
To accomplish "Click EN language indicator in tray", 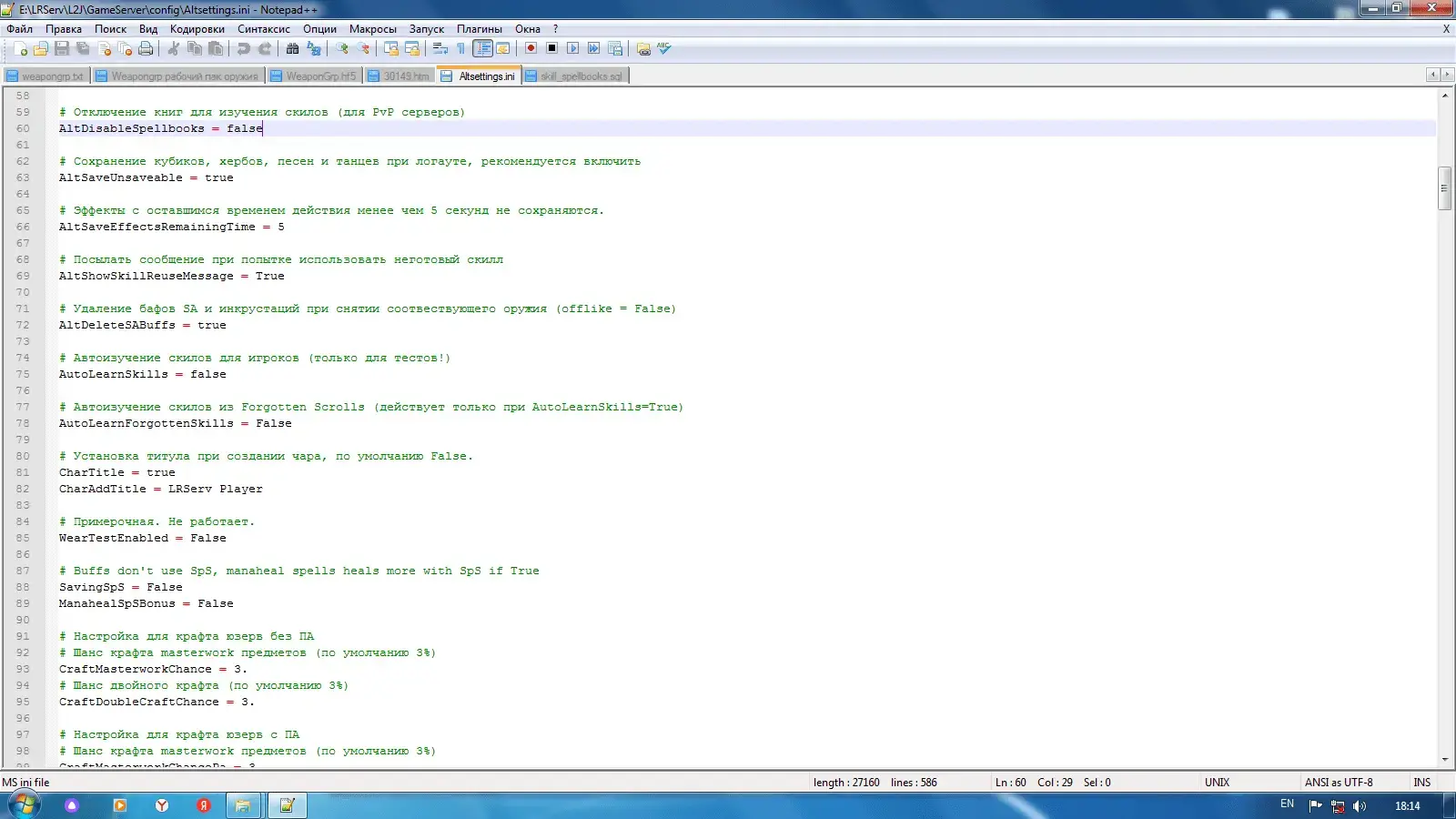I will pyautogui.click(x=1287, y=804).
